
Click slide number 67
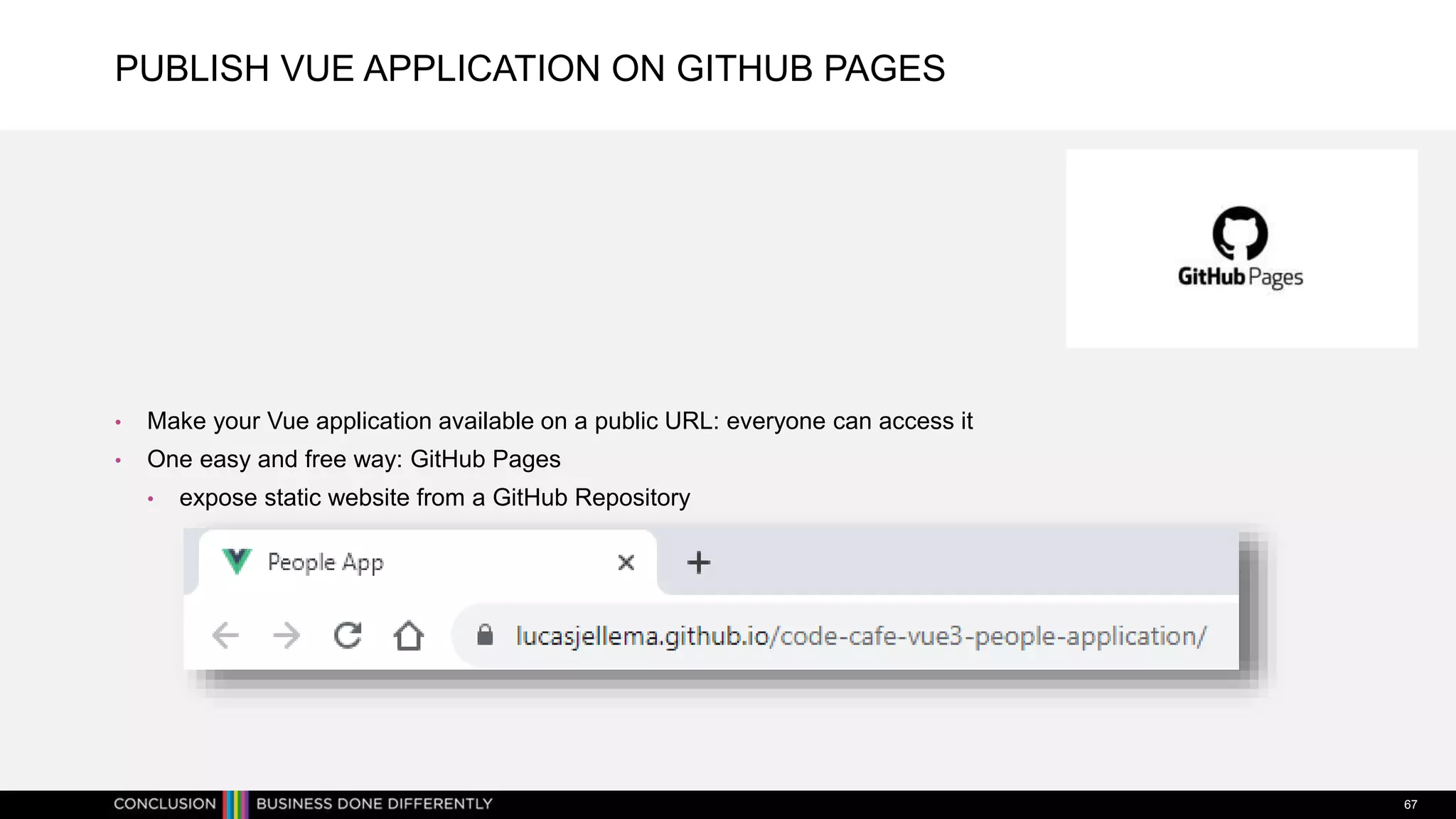tap(1410, 805)
